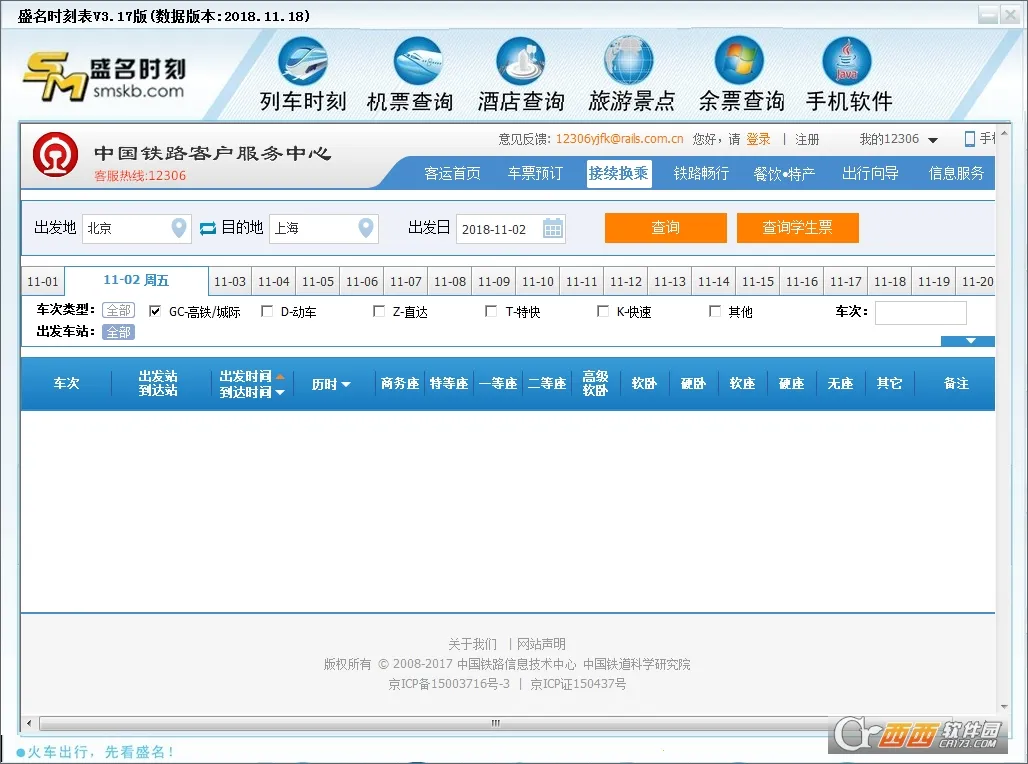
Task: Open the 手机软件 Java icon
Action: point(846,60)
